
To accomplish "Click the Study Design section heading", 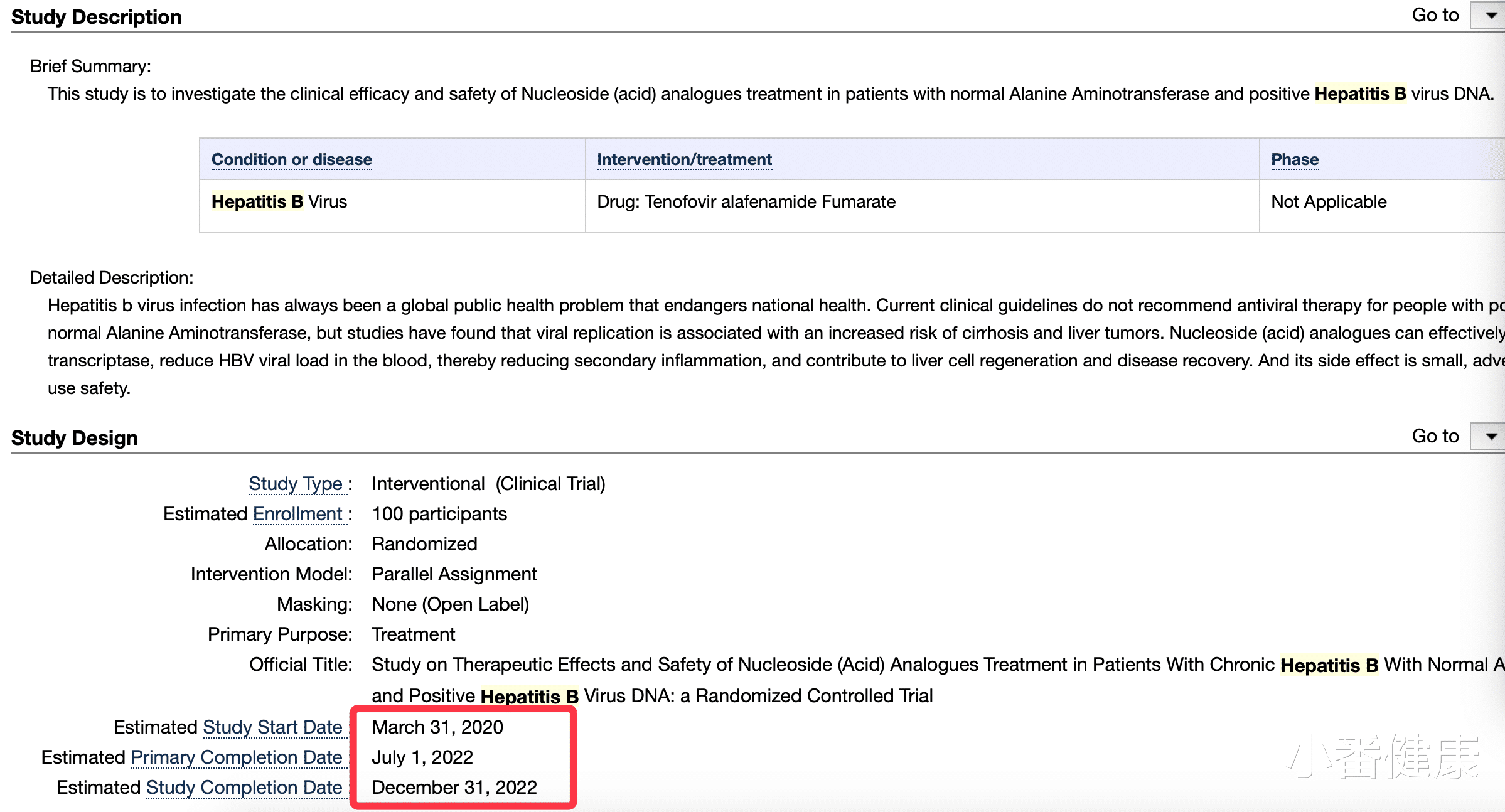I will pos(74,437).
